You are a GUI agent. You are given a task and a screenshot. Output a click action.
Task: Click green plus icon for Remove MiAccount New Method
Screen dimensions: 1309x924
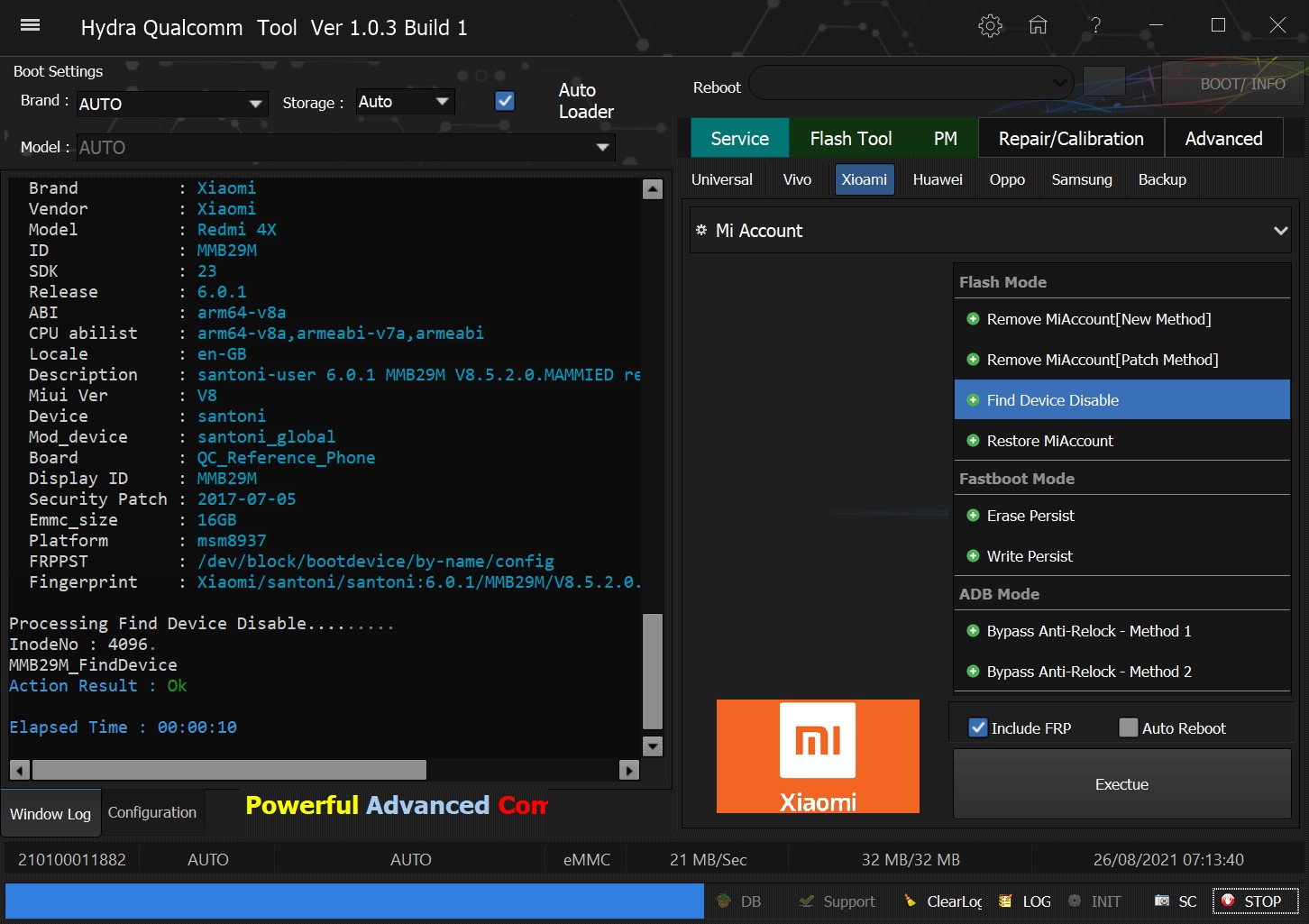pos(973,319)
